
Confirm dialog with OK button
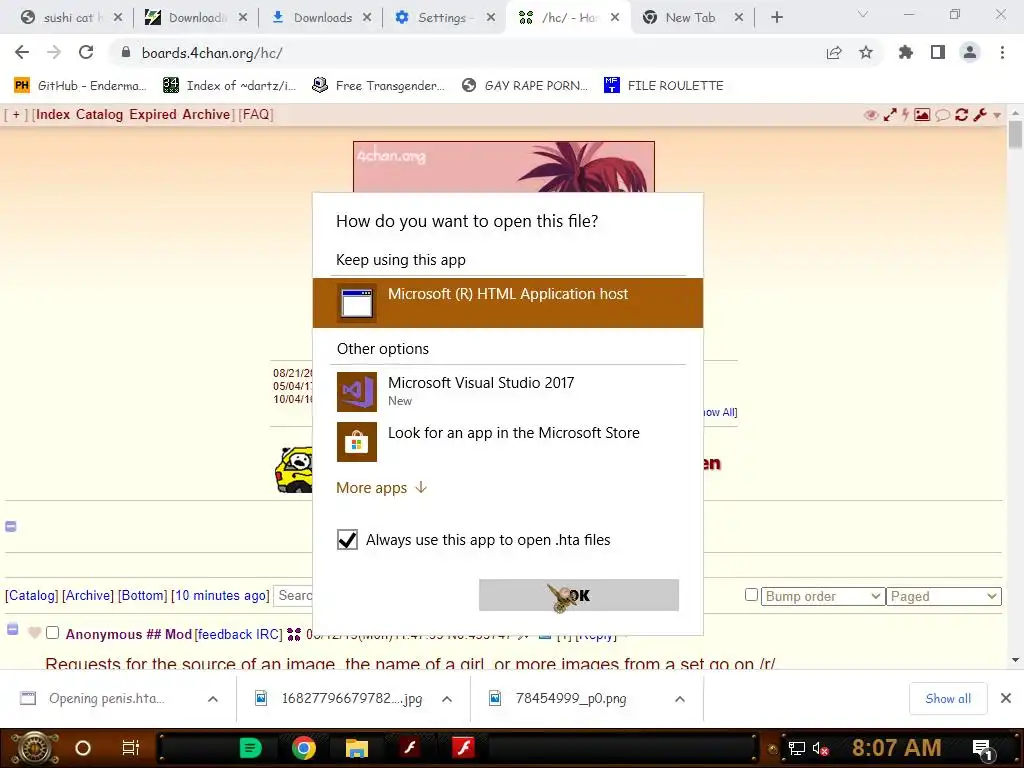click(x=579, y=595)
